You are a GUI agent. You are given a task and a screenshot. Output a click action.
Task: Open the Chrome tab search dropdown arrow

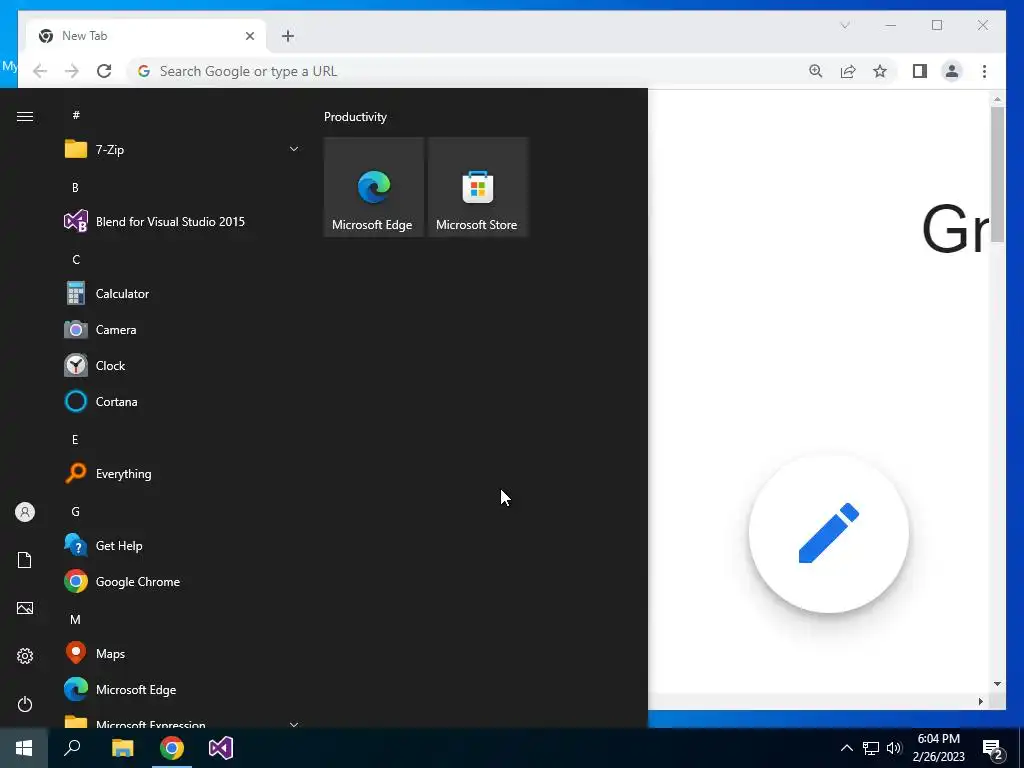tap(844, 25)
